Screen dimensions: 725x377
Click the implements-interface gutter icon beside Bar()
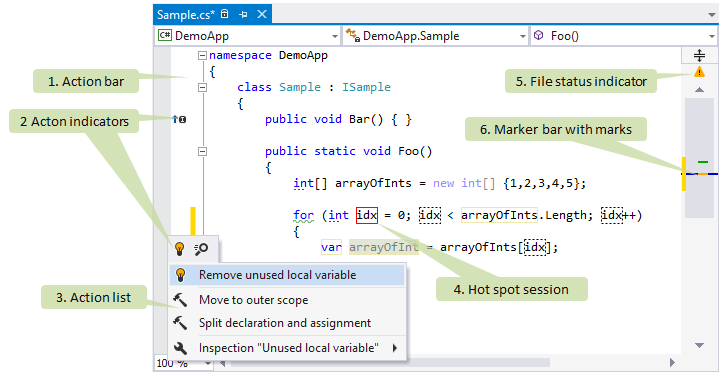pyautogui.click(x=179, y=120)
